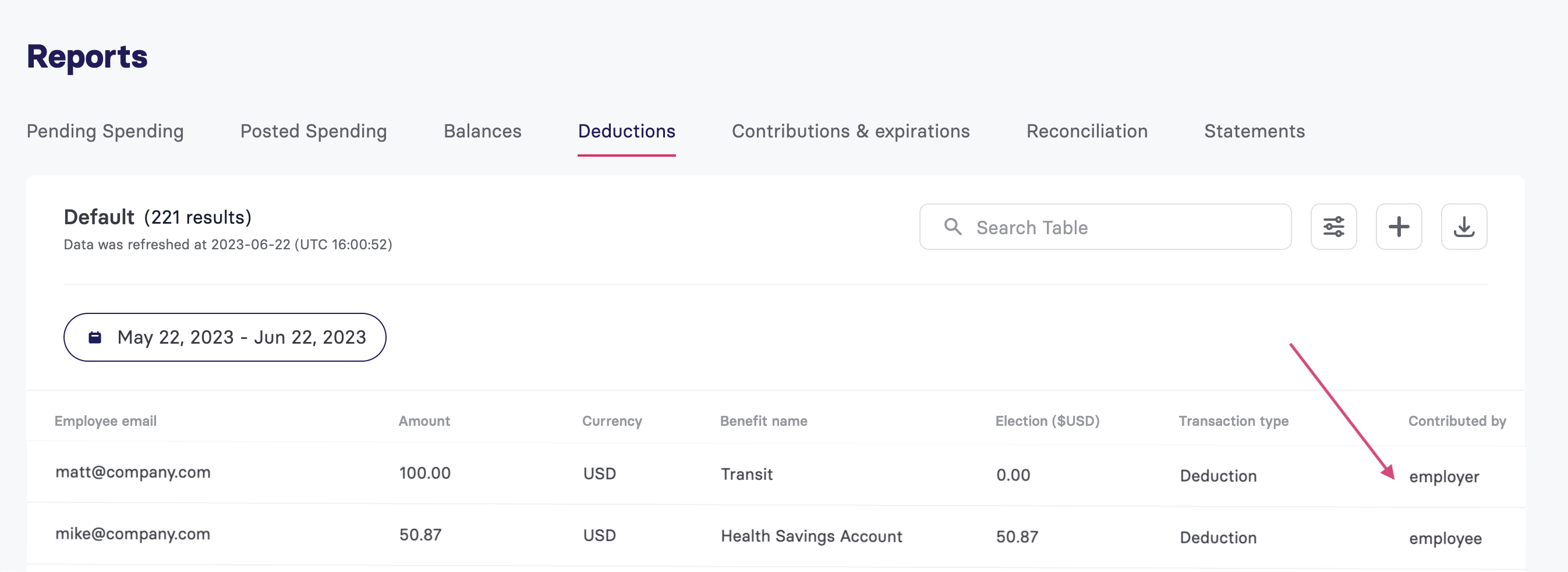Click USD currency in mike's row
The image size is (1568, 572).
tap(600, 535)
